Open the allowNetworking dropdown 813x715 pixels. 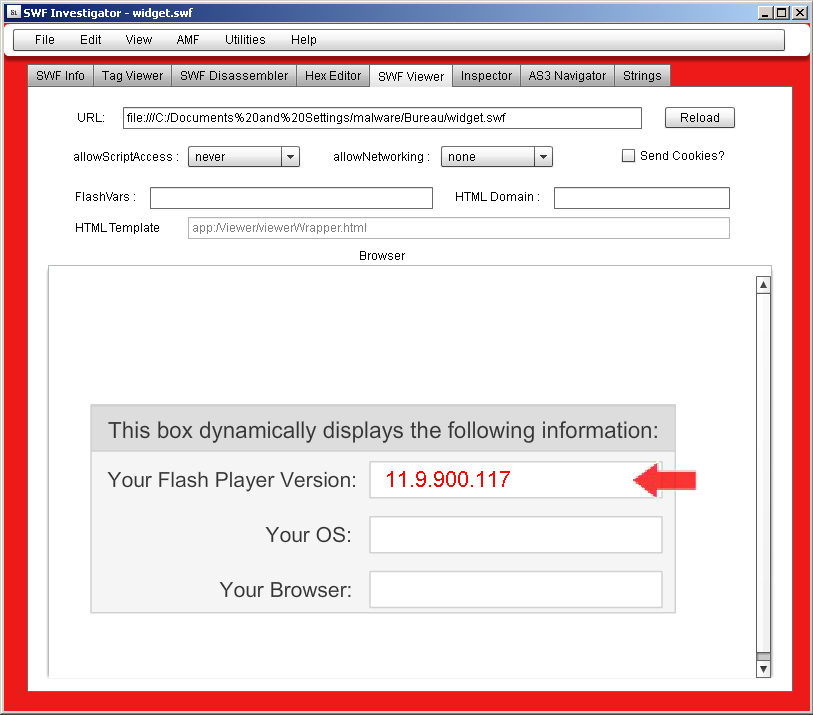coord(542,157)
